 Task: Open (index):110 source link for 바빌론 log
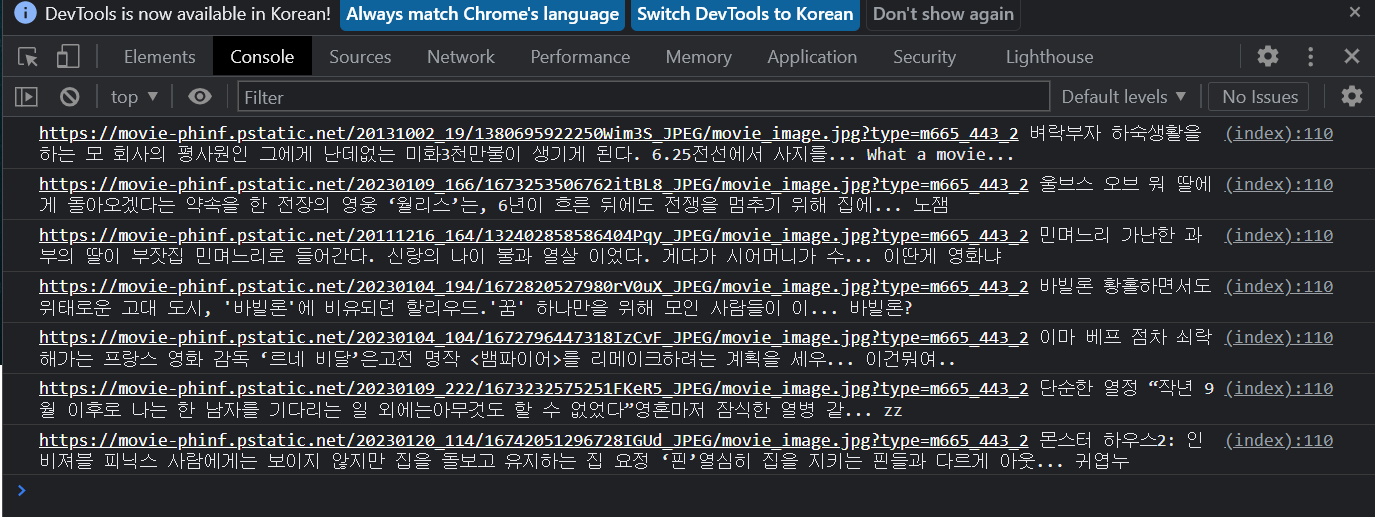point(1279,286)
